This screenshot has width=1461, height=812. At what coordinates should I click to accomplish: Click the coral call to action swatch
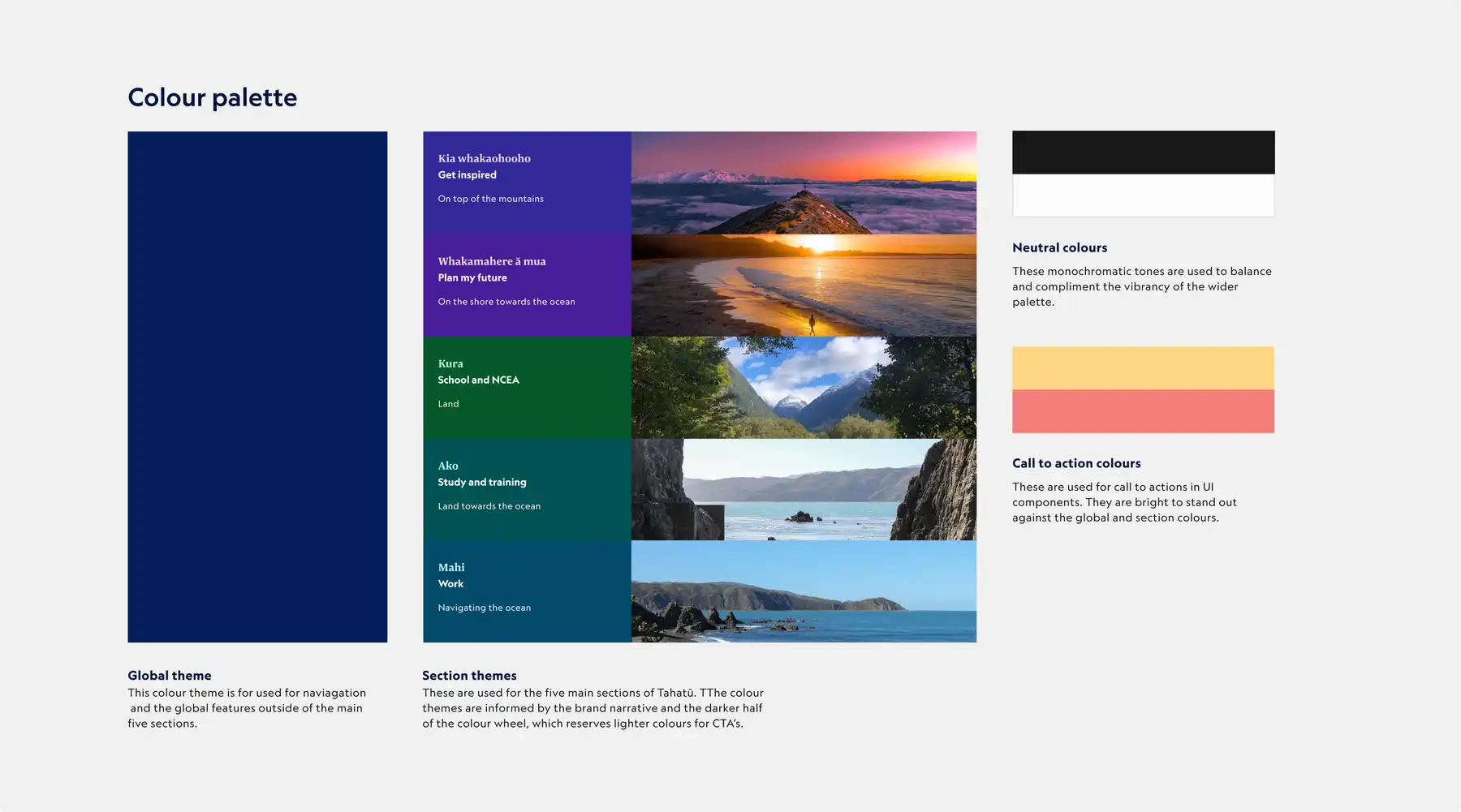click(1142, 410)
